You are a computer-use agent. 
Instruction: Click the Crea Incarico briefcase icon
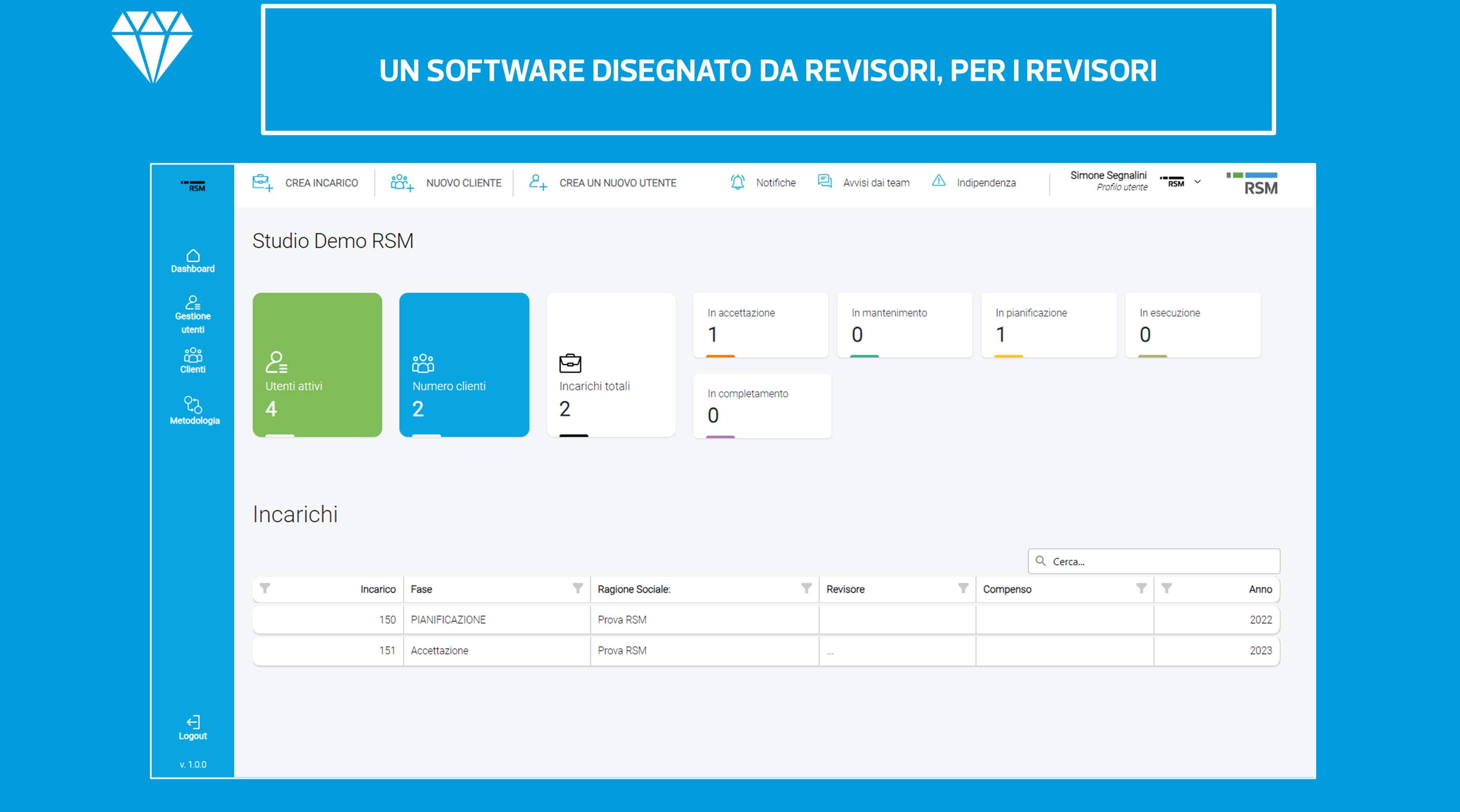(x=262, y=182)
